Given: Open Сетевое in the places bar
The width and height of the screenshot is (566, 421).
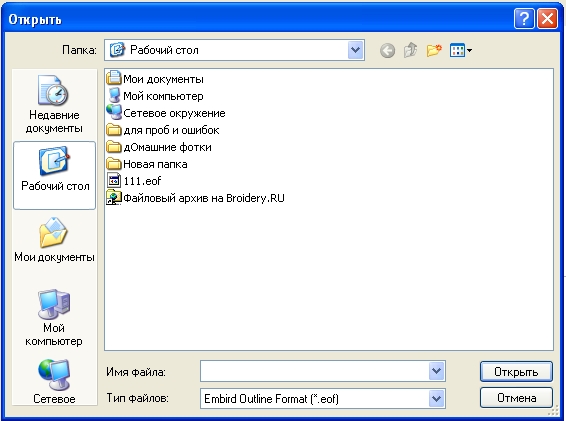Looking at the screenshot, I should (54, 382).
